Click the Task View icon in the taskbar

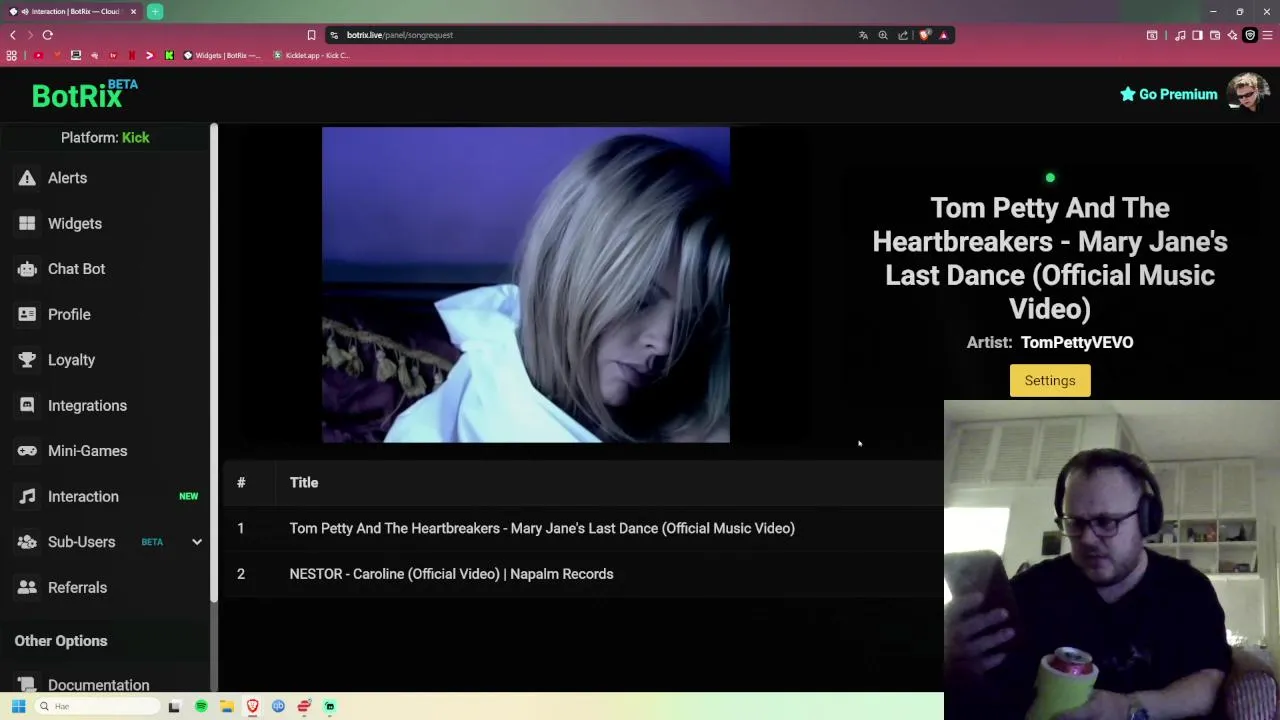174,706
